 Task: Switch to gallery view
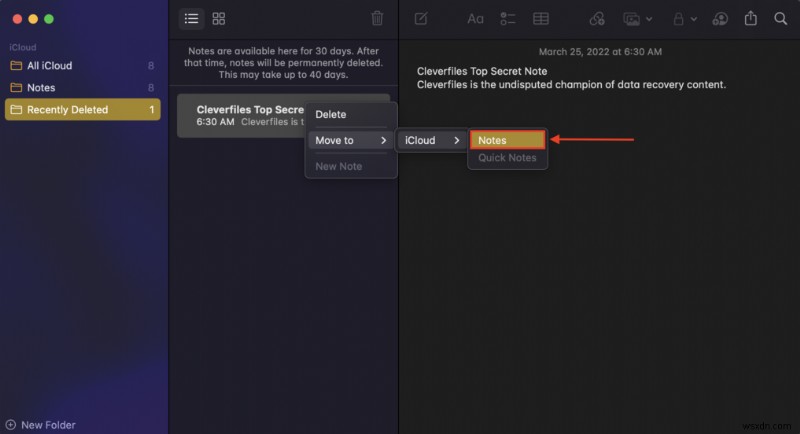coord(219,18)
